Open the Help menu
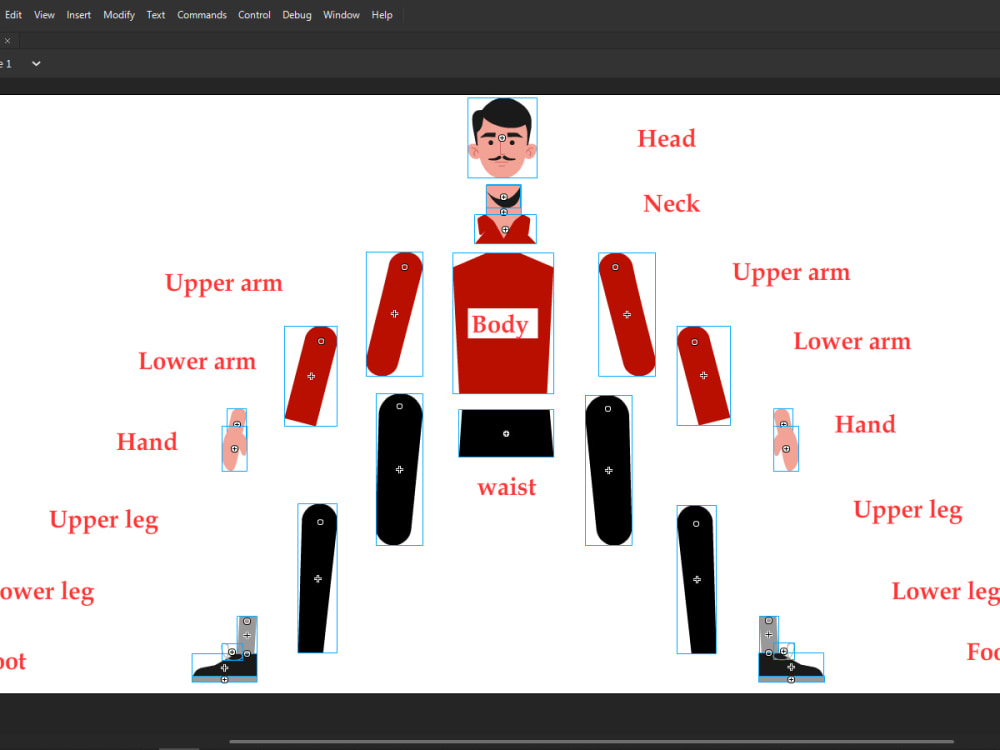 tap(382, 14)
